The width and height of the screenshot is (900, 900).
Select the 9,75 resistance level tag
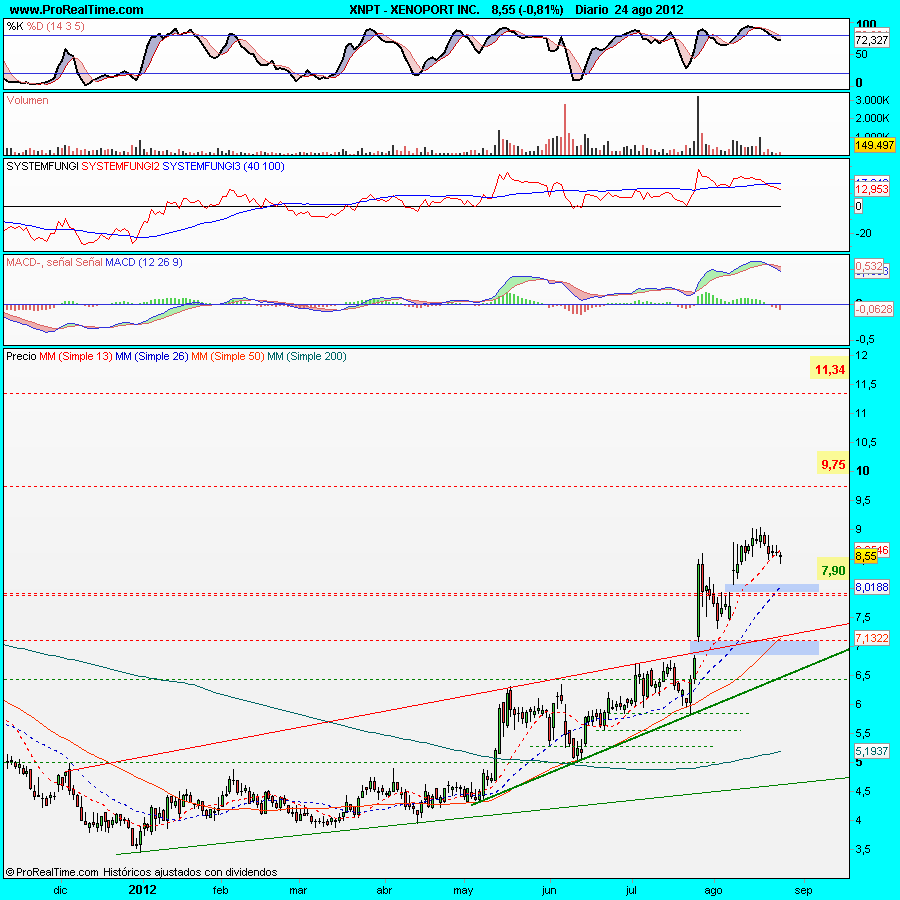[833, 465]
